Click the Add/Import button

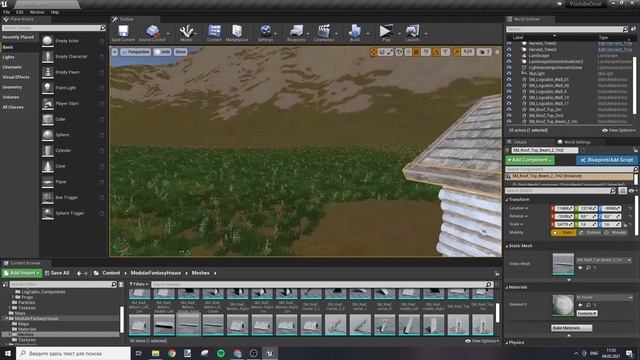pos(22,273)
